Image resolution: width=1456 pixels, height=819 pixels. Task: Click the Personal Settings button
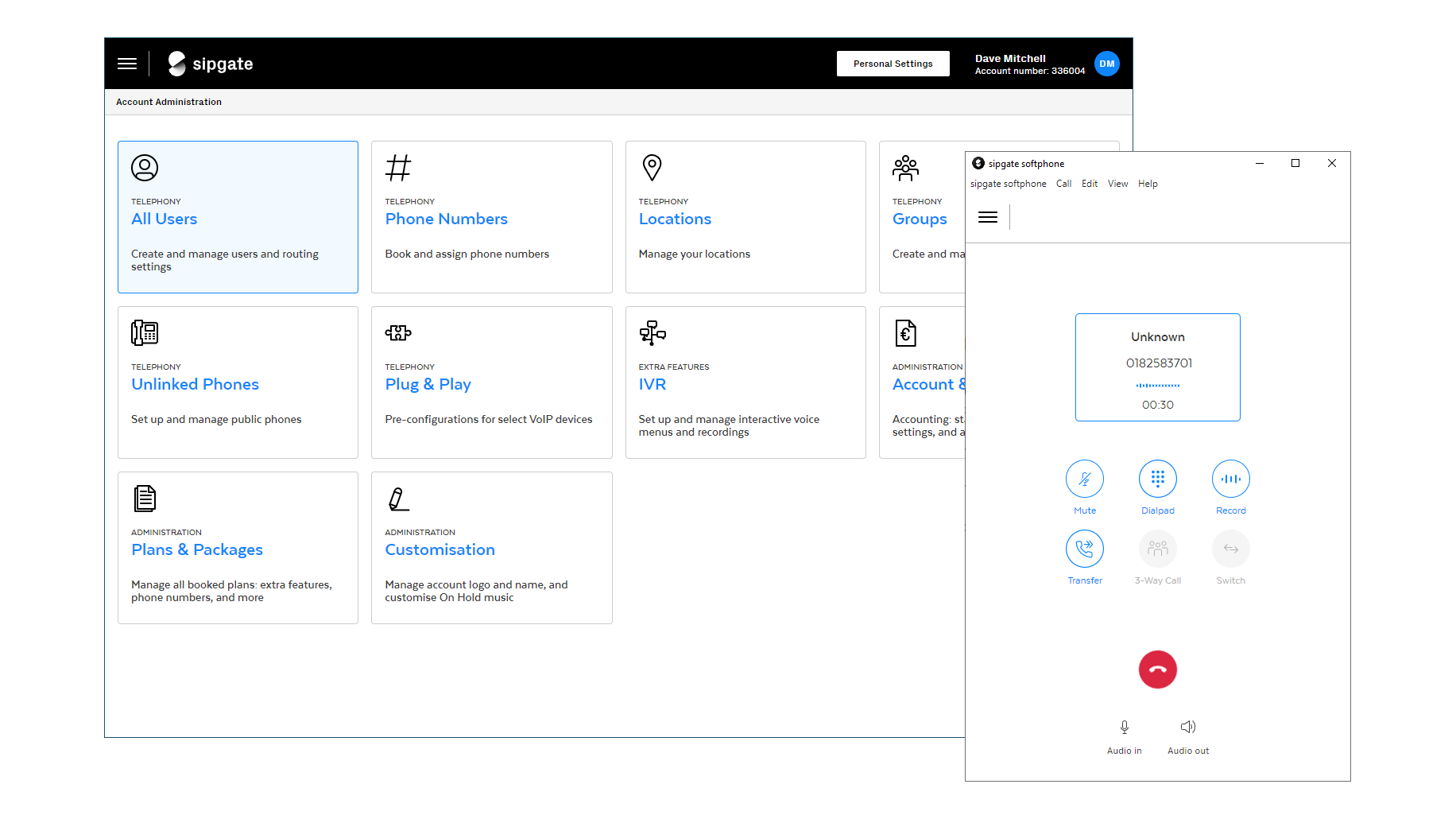pyautogui.click(x=893, y=63)
